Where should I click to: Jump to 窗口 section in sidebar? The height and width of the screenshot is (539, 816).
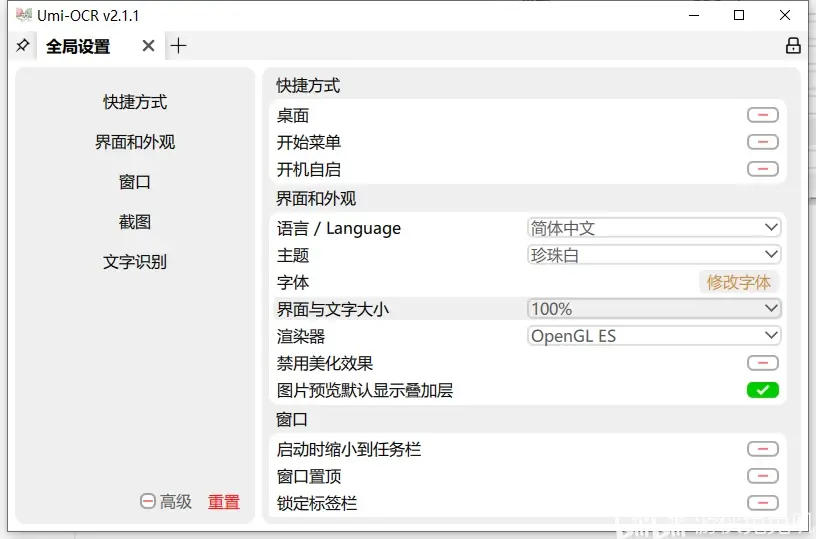135,182
